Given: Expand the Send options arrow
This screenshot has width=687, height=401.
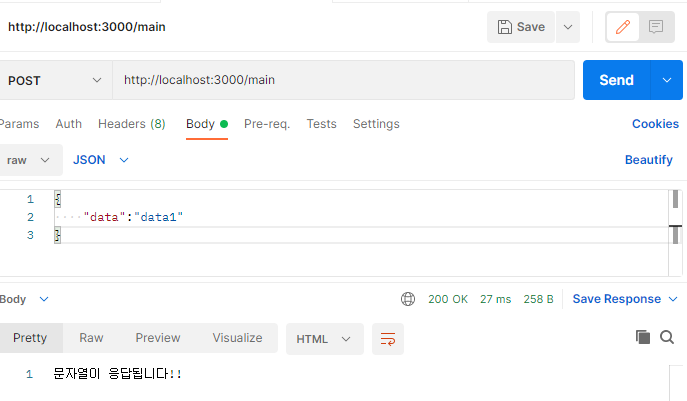Looking at the screenshot, I should (667, 80).
